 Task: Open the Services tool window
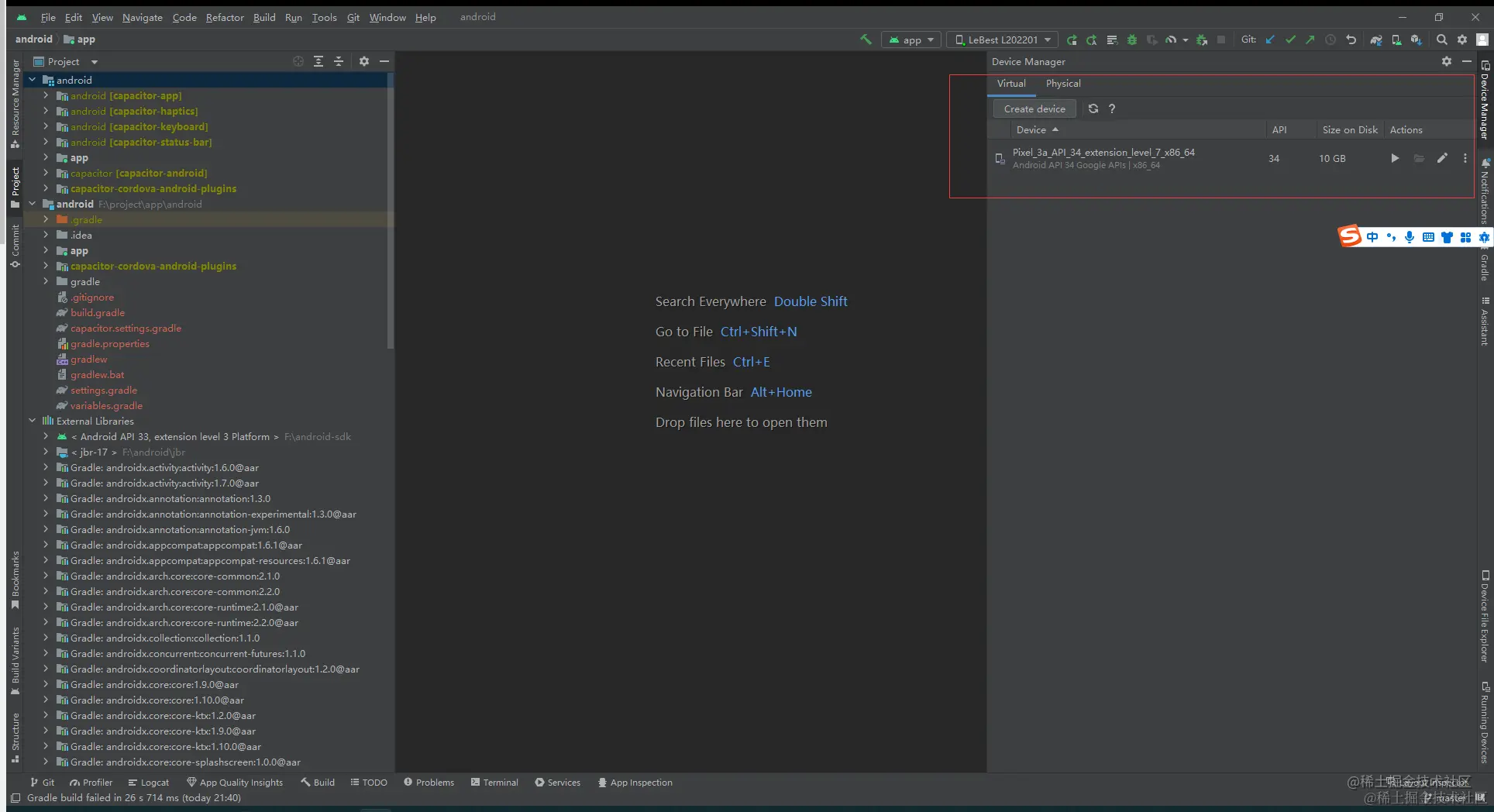tap(557, 783)
